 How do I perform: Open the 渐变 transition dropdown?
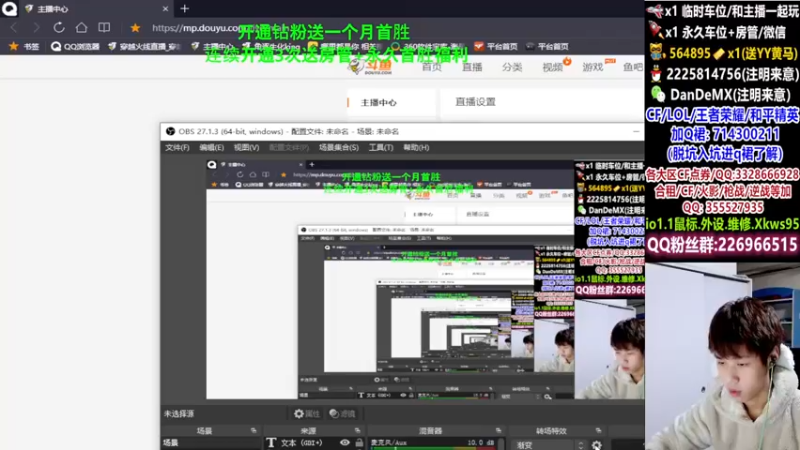point(543,445)
